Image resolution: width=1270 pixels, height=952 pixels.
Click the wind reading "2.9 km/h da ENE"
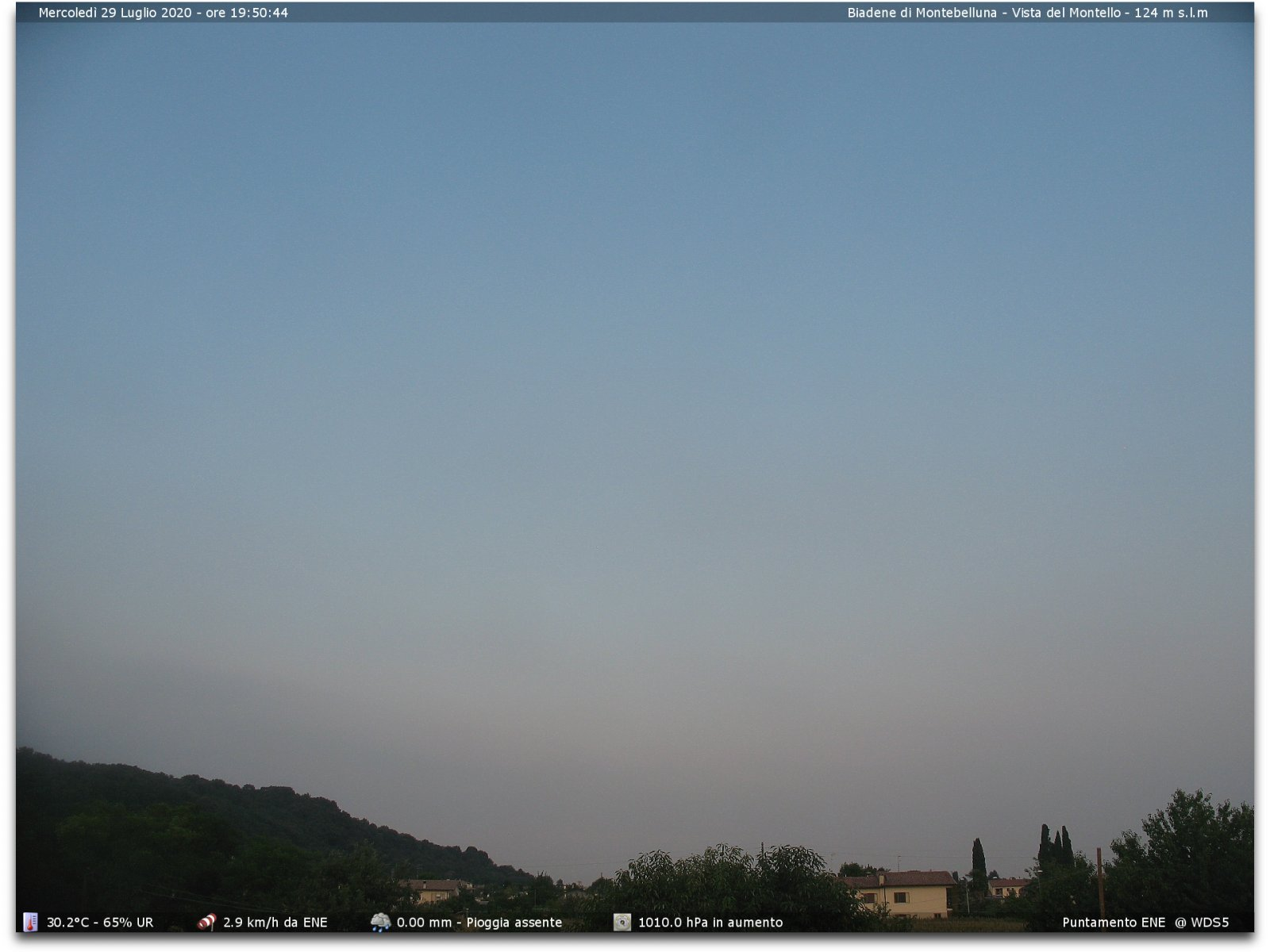275,923
